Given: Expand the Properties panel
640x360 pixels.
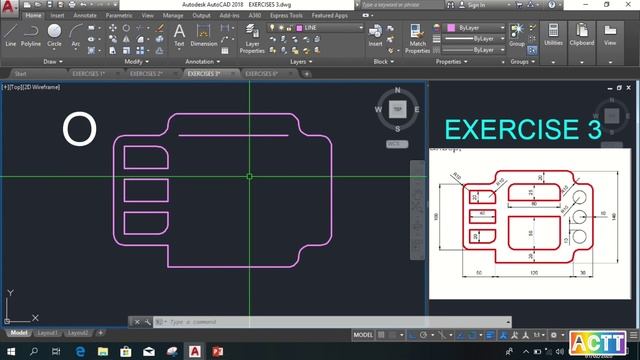Looking at the screenshot, I should pyautogui.click(x=451, y=62).
